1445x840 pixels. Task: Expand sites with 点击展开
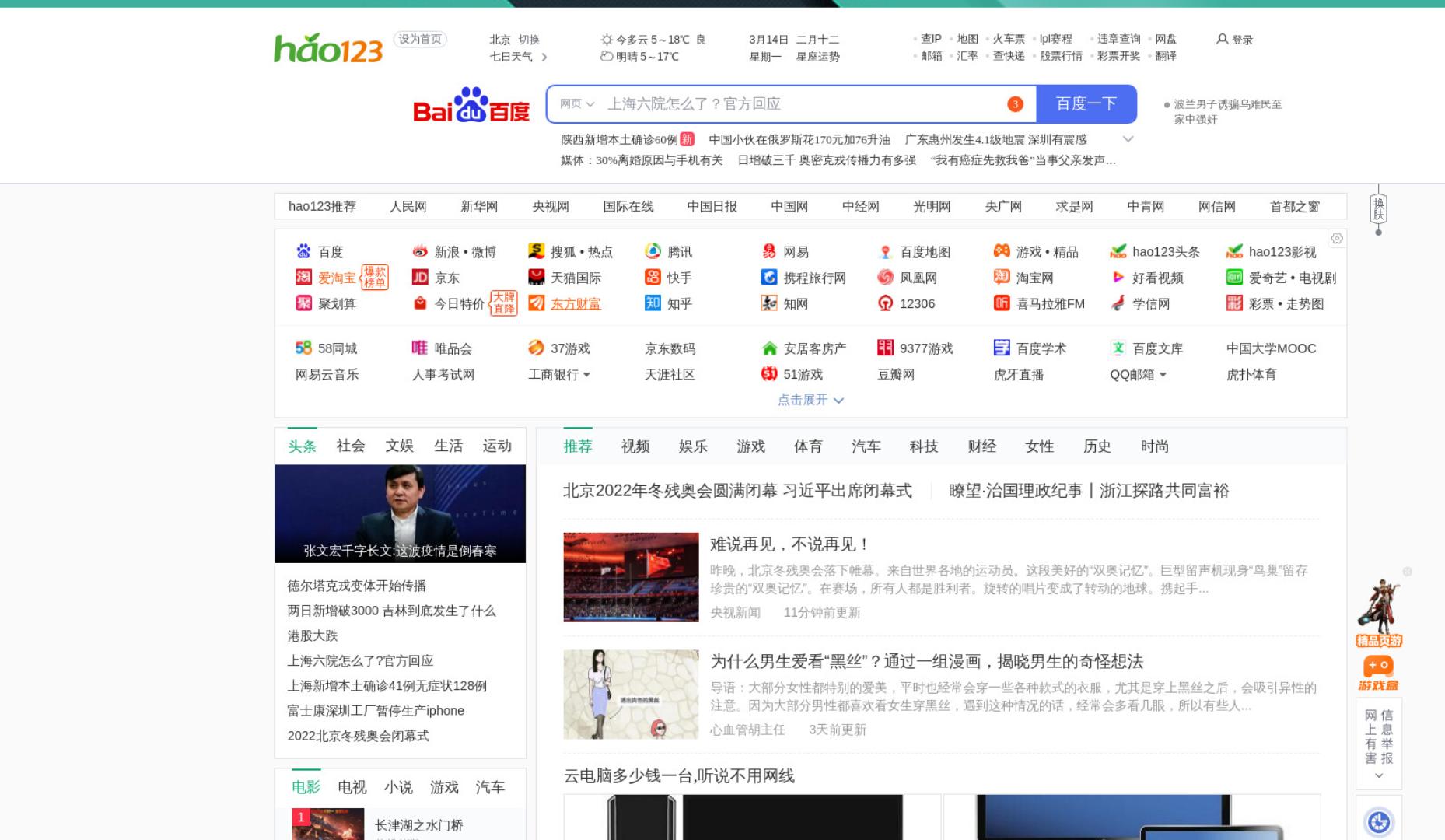(810, 400)
